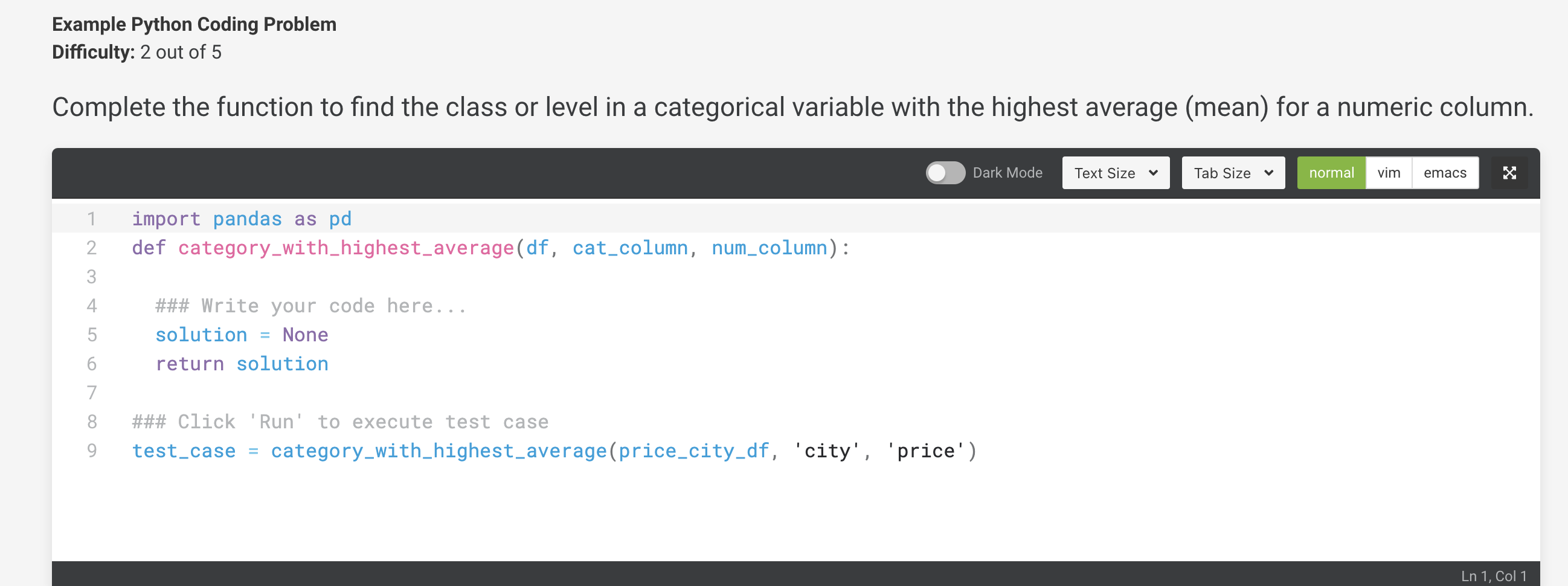Click empty line 3 in editor

coord(791,277)
